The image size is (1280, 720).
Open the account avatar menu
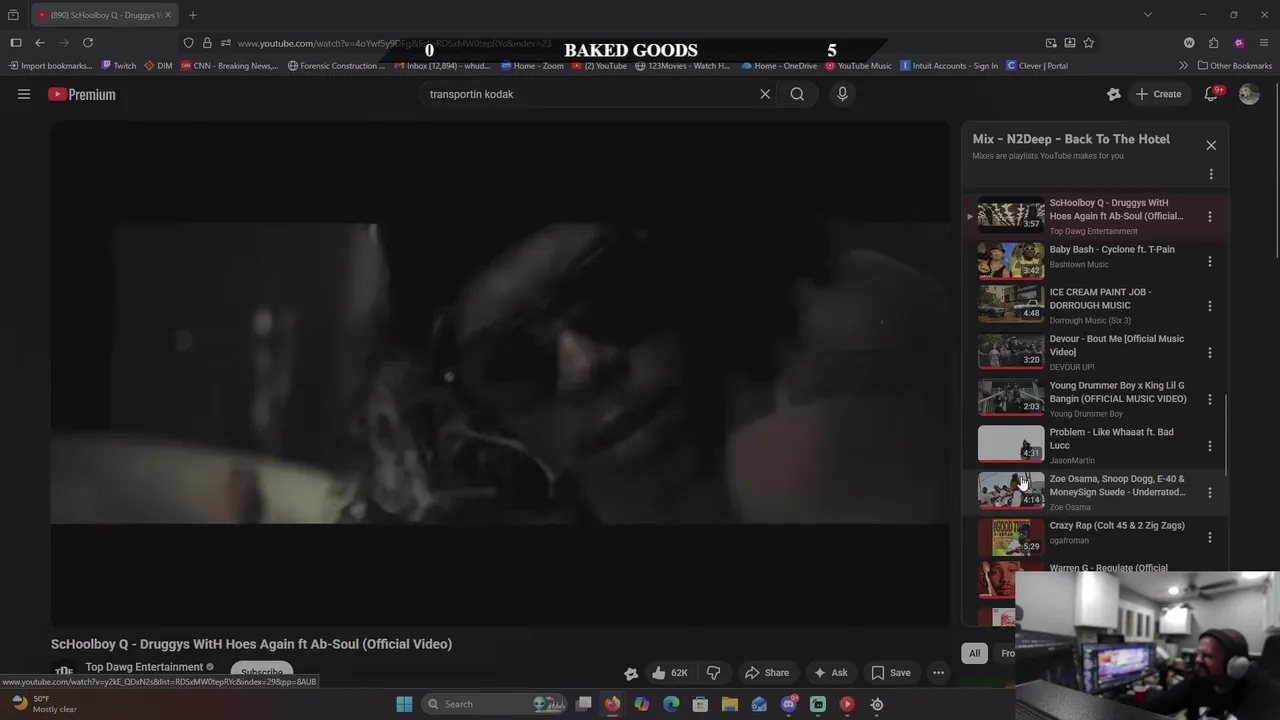(1249, 94)
